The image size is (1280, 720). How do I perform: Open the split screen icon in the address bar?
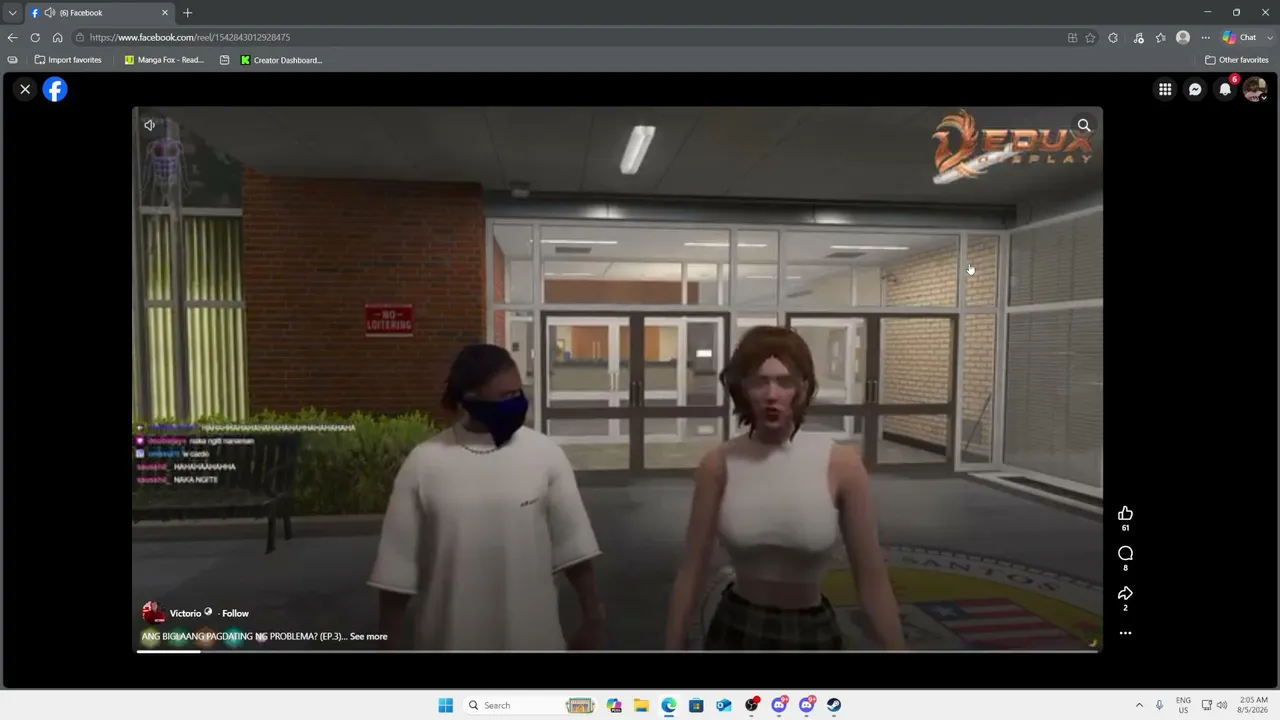point(1072,37)
